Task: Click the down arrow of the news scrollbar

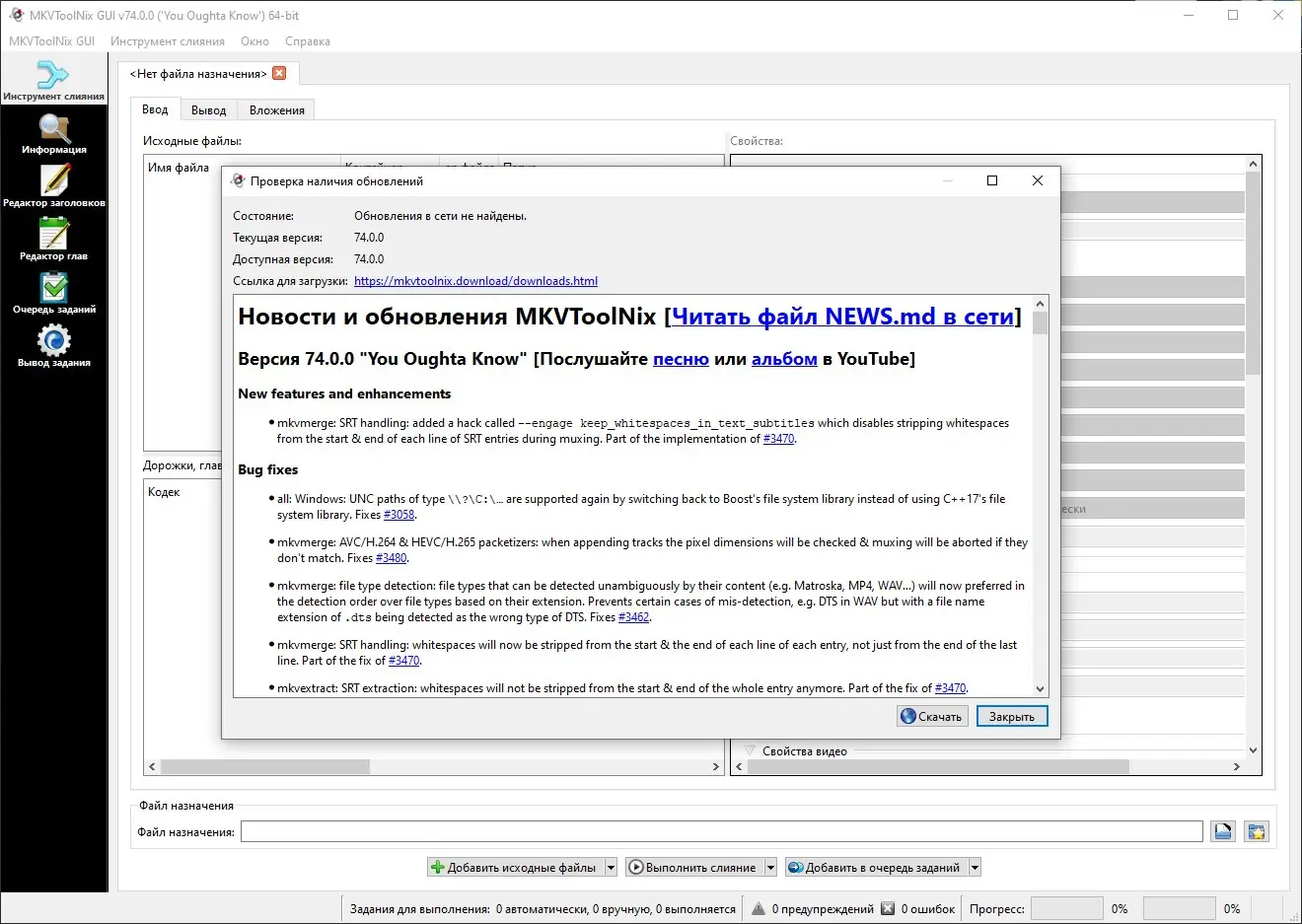Action: [1040, 688]
